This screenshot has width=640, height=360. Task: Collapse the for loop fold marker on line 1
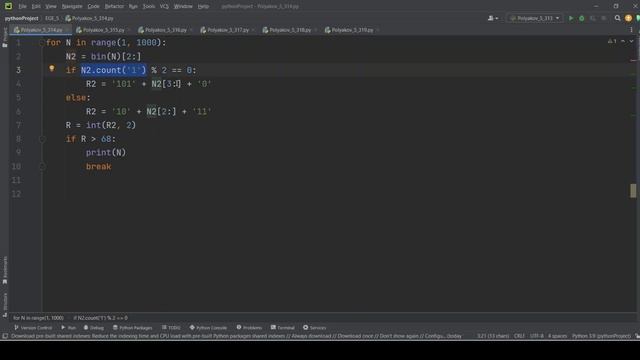click(x=42, y=42)
